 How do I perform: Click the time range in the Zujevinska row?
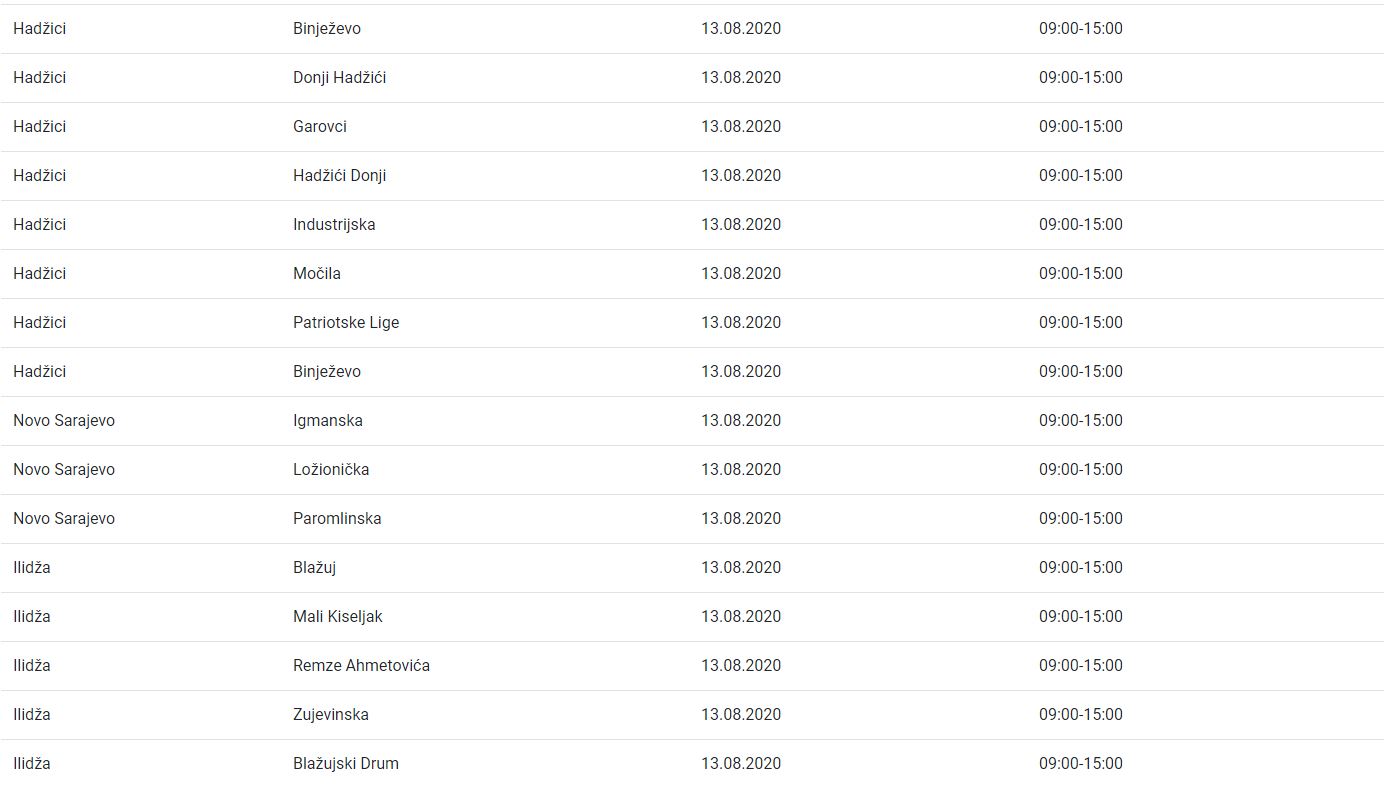[x=1080, y=715]
